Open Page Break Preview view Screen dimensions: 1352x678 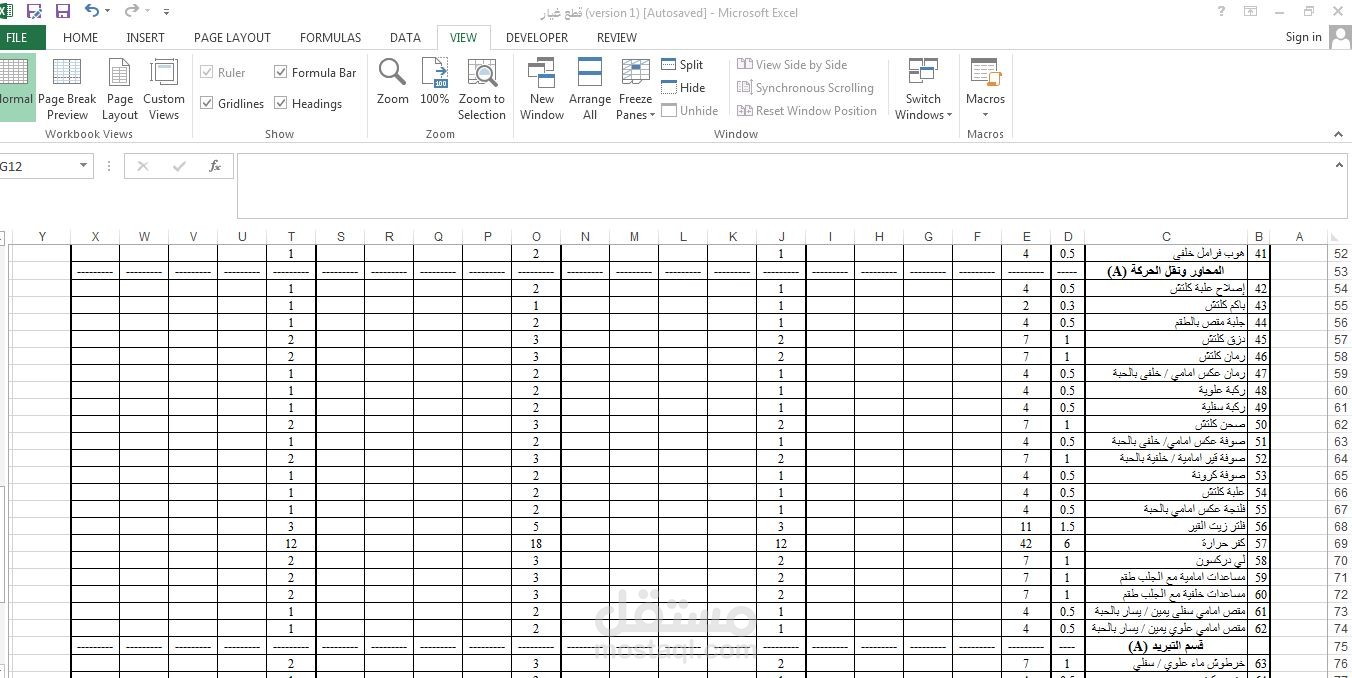(67, 89)
